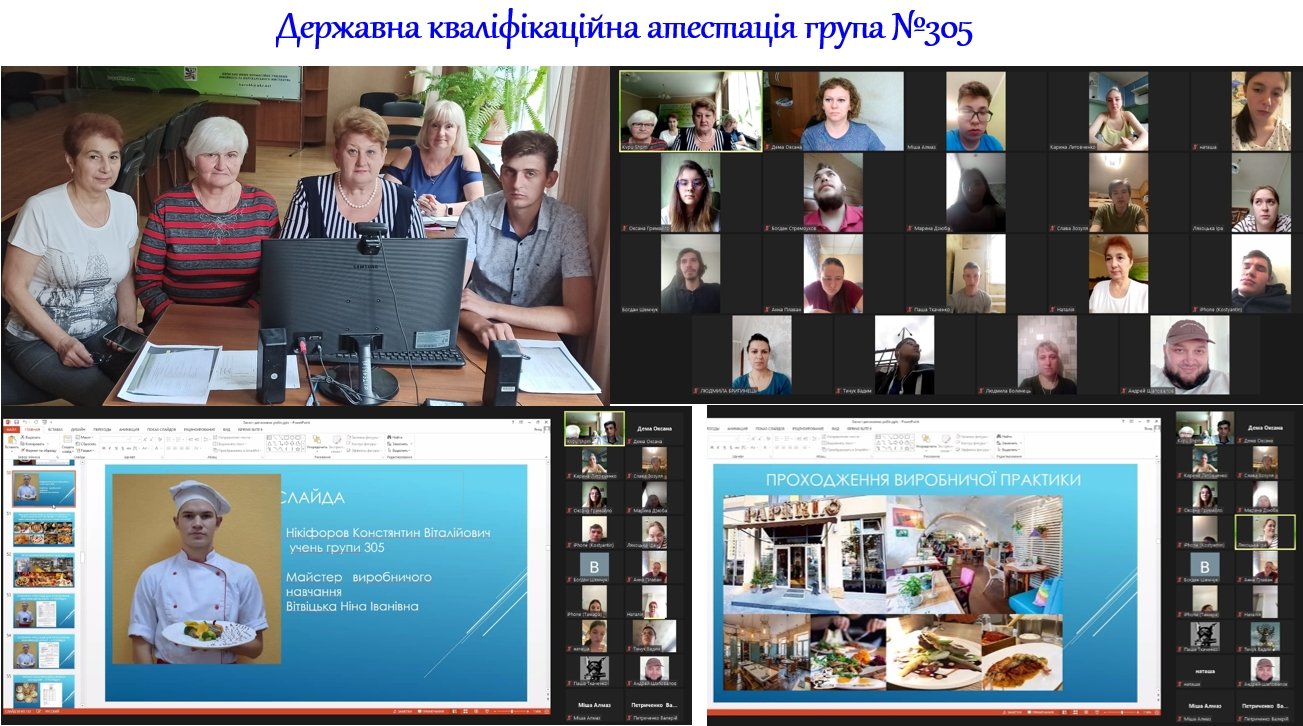Open Заливка фигуры dropdown in left PowerPoint
Image resolution: width=1303 pixels, height=726 pixels.
[x=363, y=437]
